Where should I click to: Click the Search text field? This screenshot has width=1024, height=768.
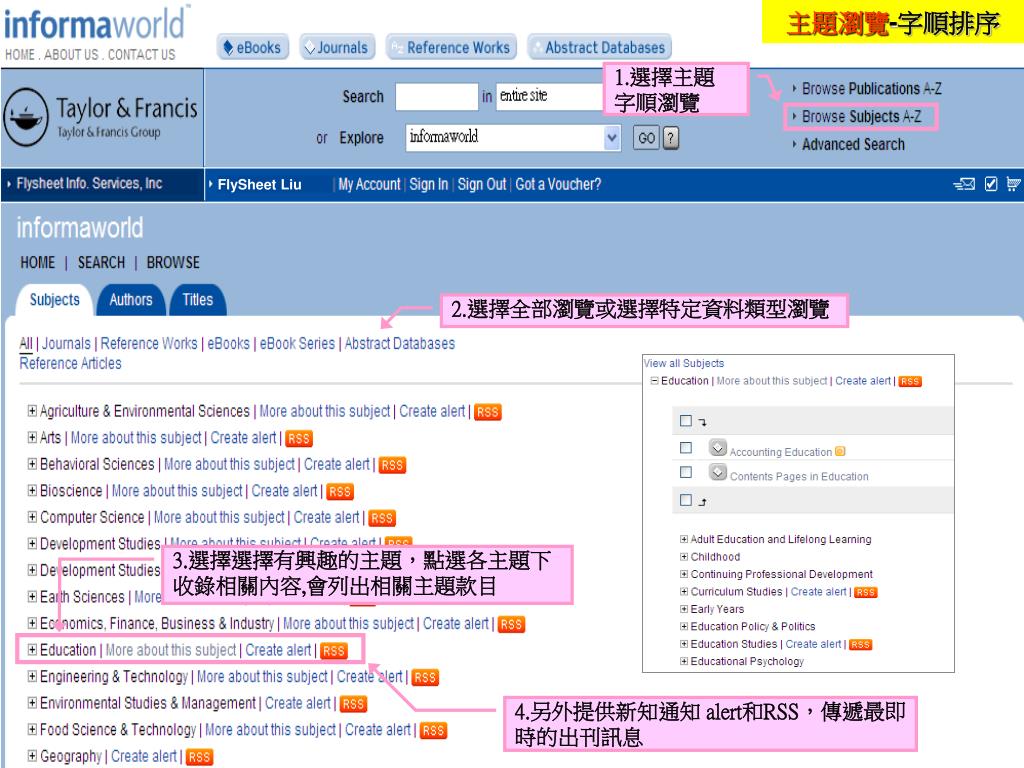point(436,97)
